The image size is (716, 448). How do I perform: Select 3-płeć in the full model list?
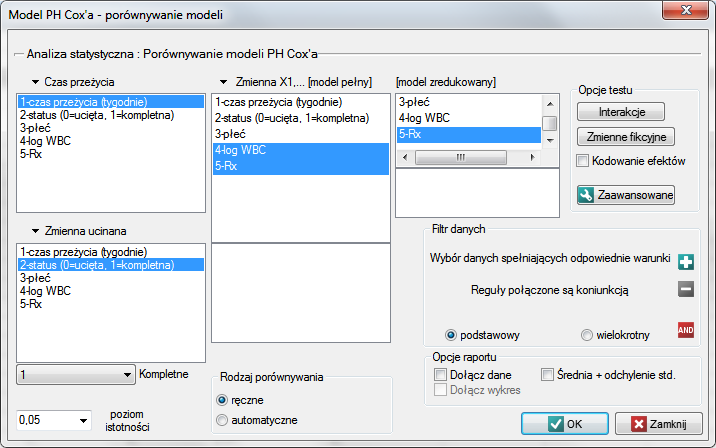[x=230, y=133]
